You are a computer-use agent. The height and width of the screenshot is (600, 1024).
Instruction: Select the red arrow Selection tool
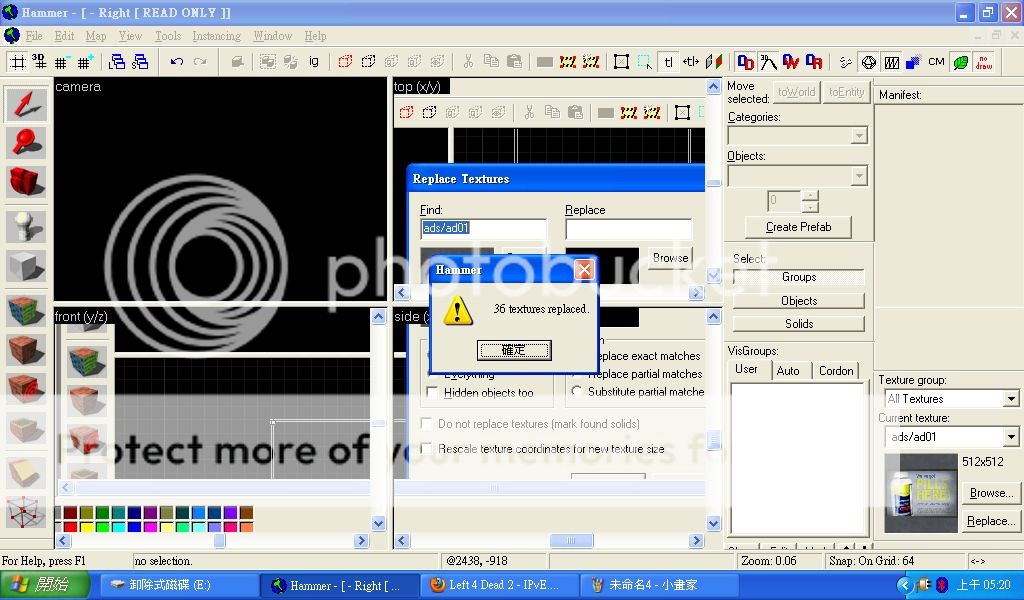26,105
